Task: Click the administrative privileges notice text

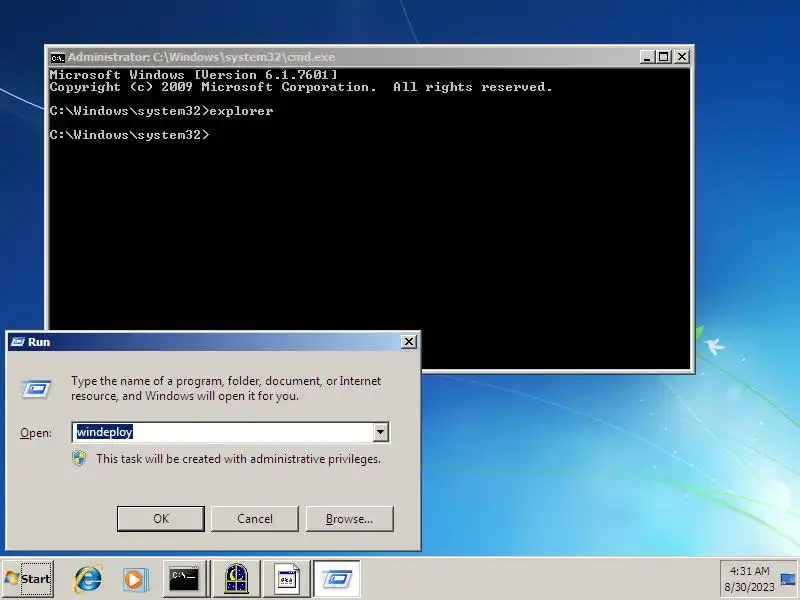Action: [x=238, y=459]
